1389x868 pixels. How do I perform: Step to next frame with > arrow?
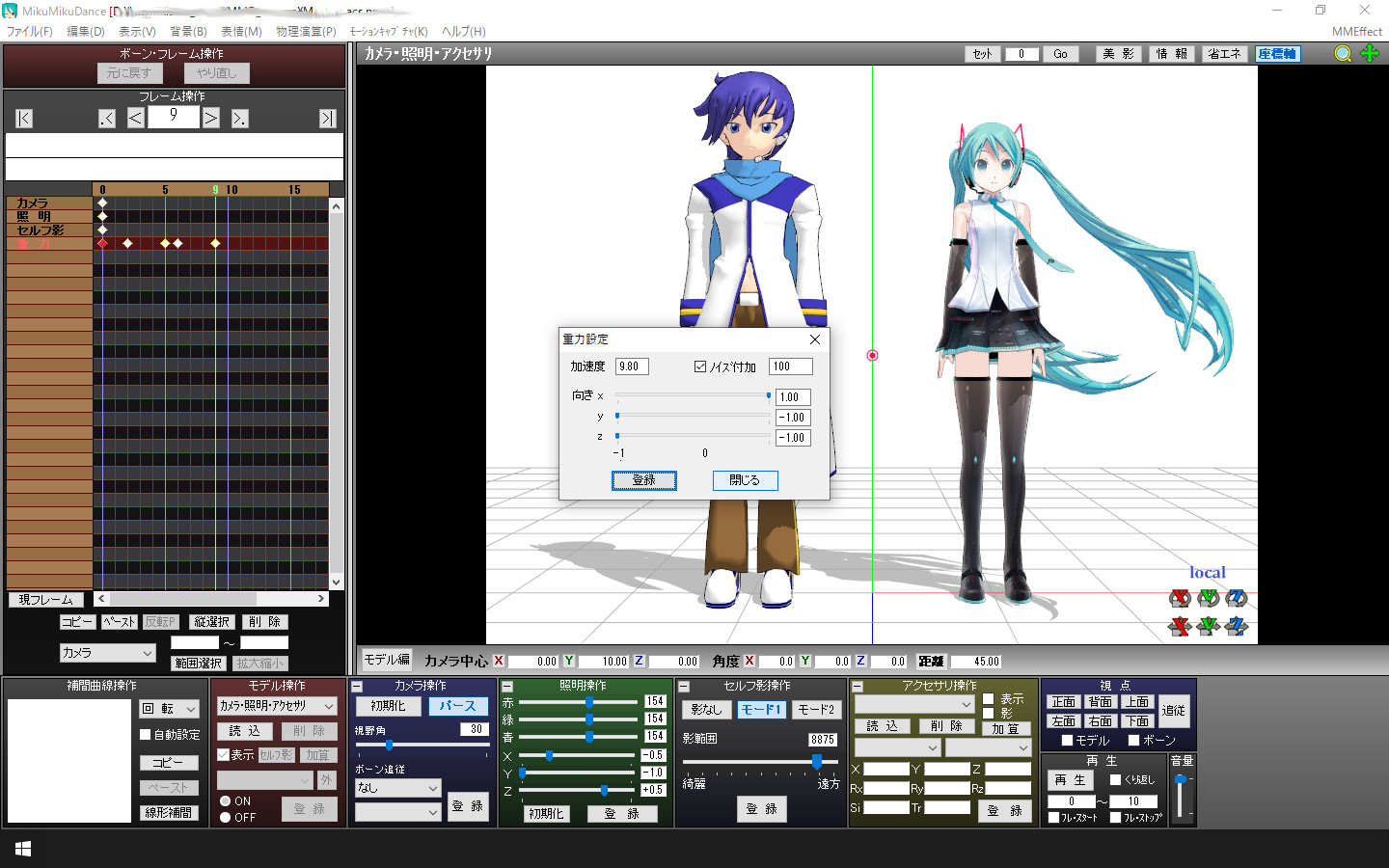point(211,119)
